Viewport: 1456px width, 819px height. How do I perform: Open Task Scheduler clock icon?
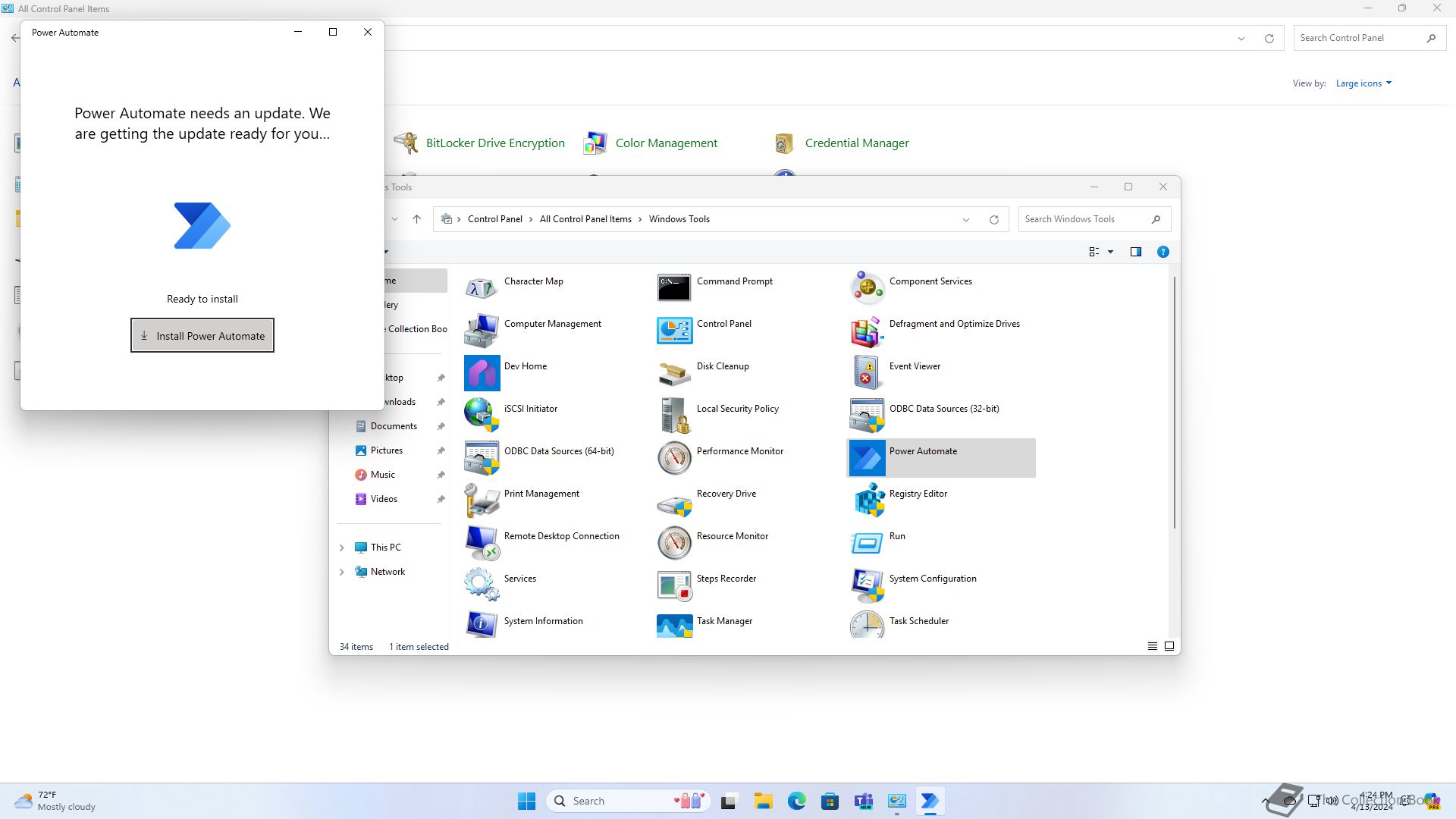867,624
